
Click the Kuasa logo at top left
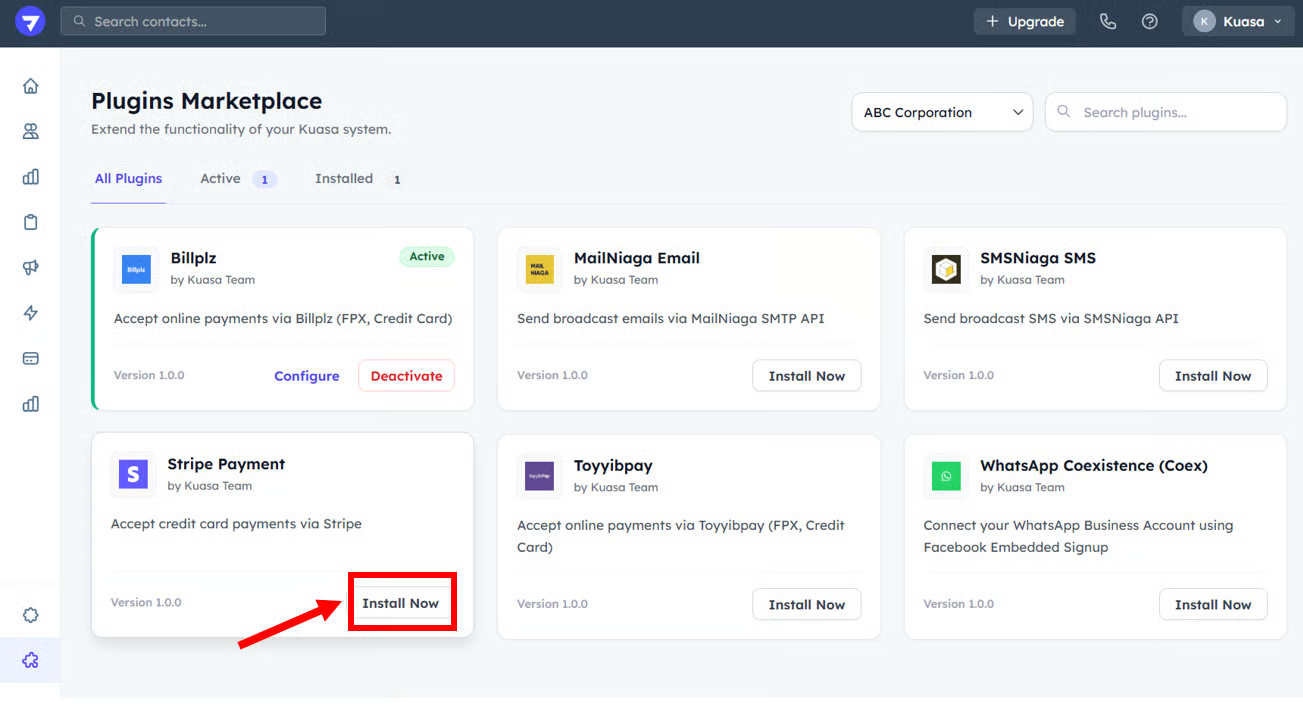[x=30, y=21]
